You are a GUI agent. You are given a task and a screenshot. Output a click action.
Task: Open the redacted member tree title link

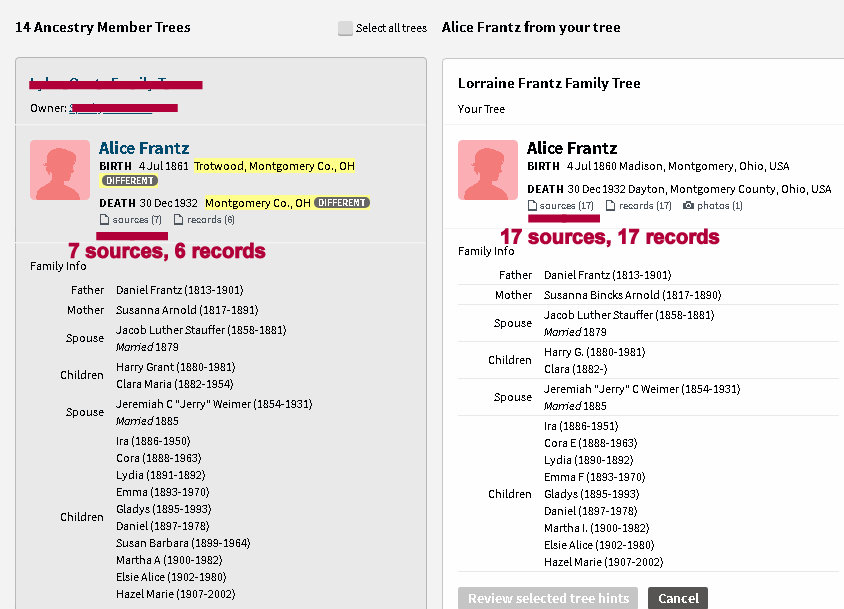click(x=115, y=84)
